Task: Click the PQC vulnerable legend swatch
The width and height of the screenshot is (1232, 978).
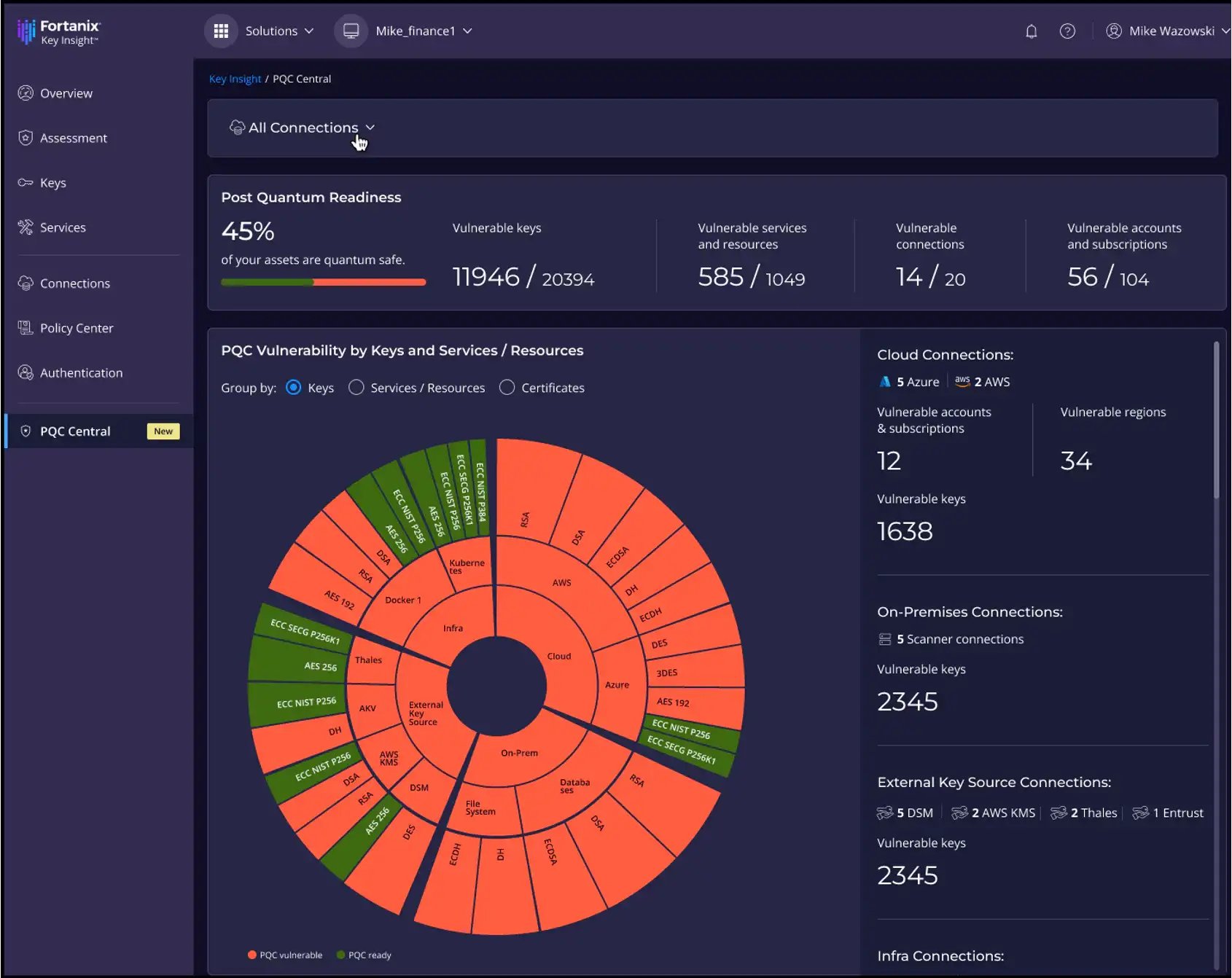Action: click(x=252, y=955)
